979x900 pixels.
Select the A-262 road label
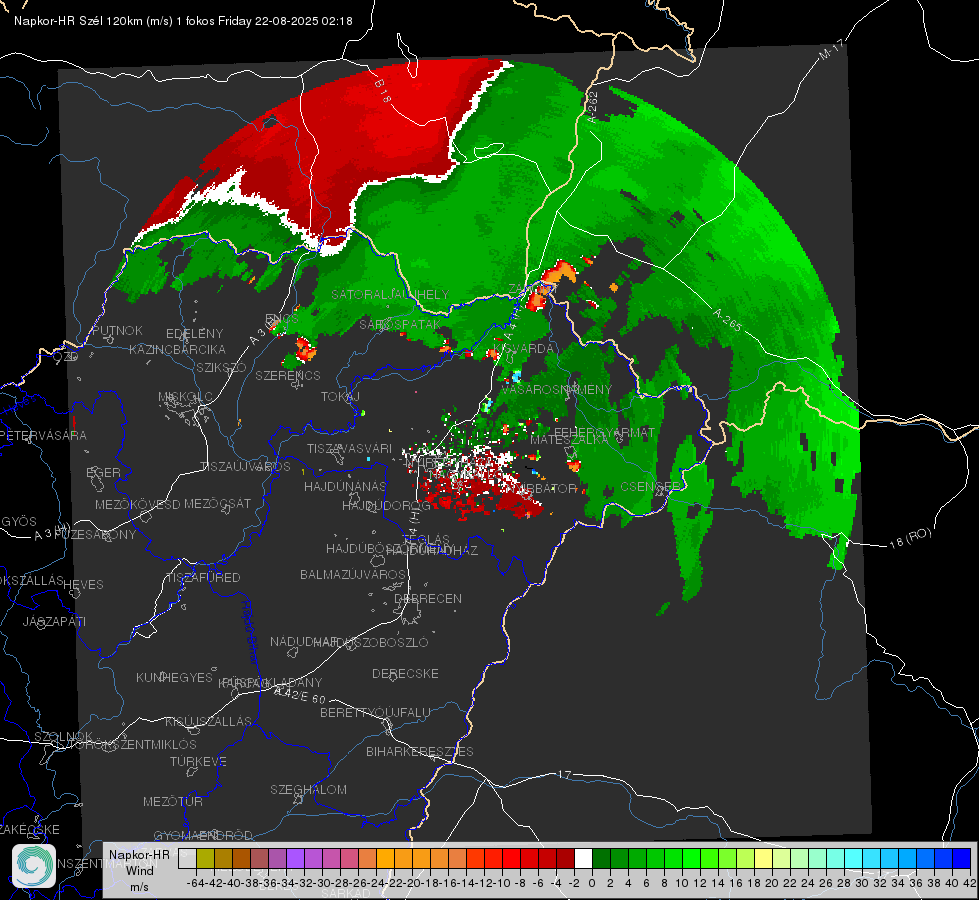click(593, 106)
